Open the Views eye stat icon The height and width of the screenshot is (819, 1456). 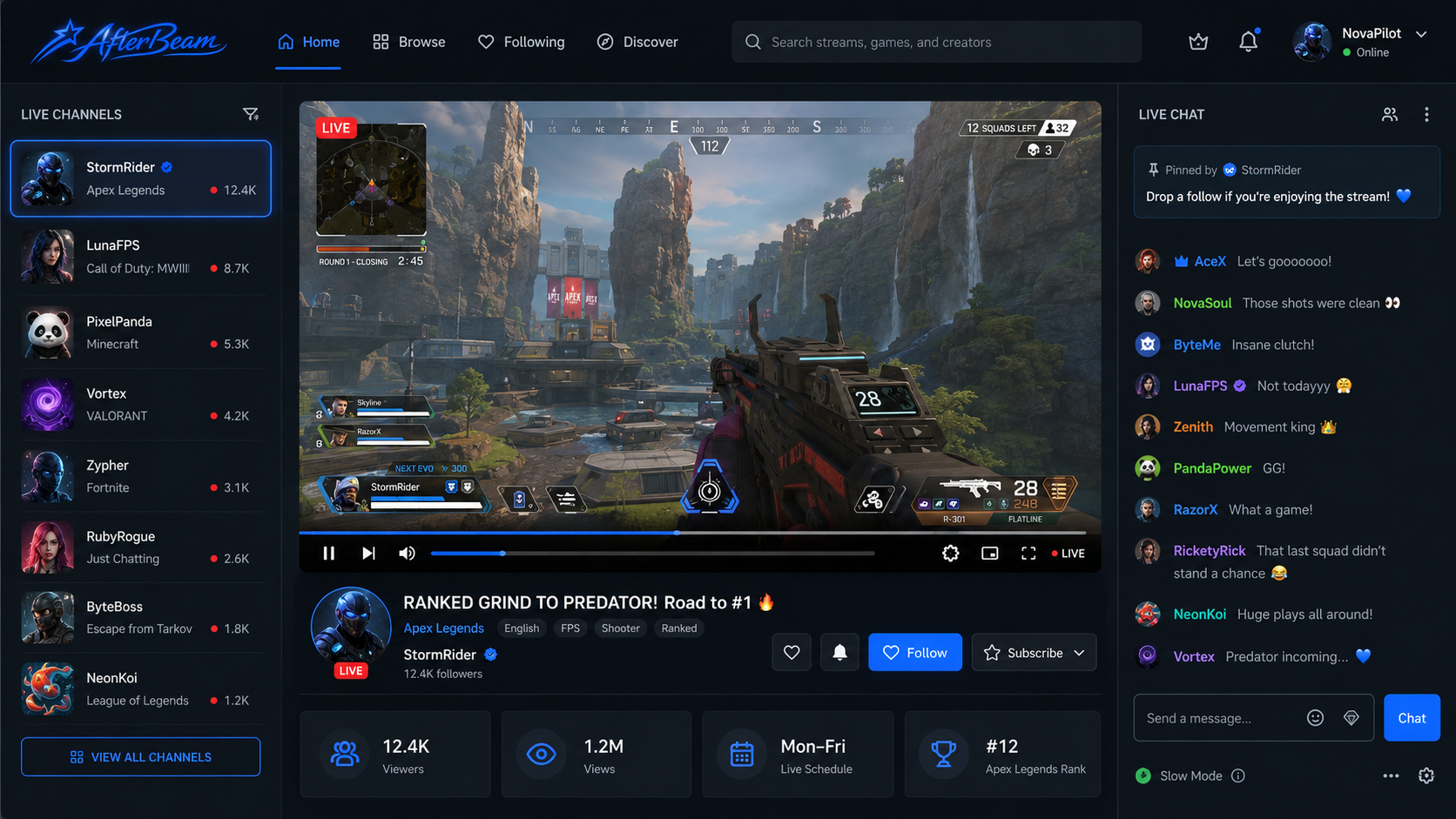click(541, 754)
